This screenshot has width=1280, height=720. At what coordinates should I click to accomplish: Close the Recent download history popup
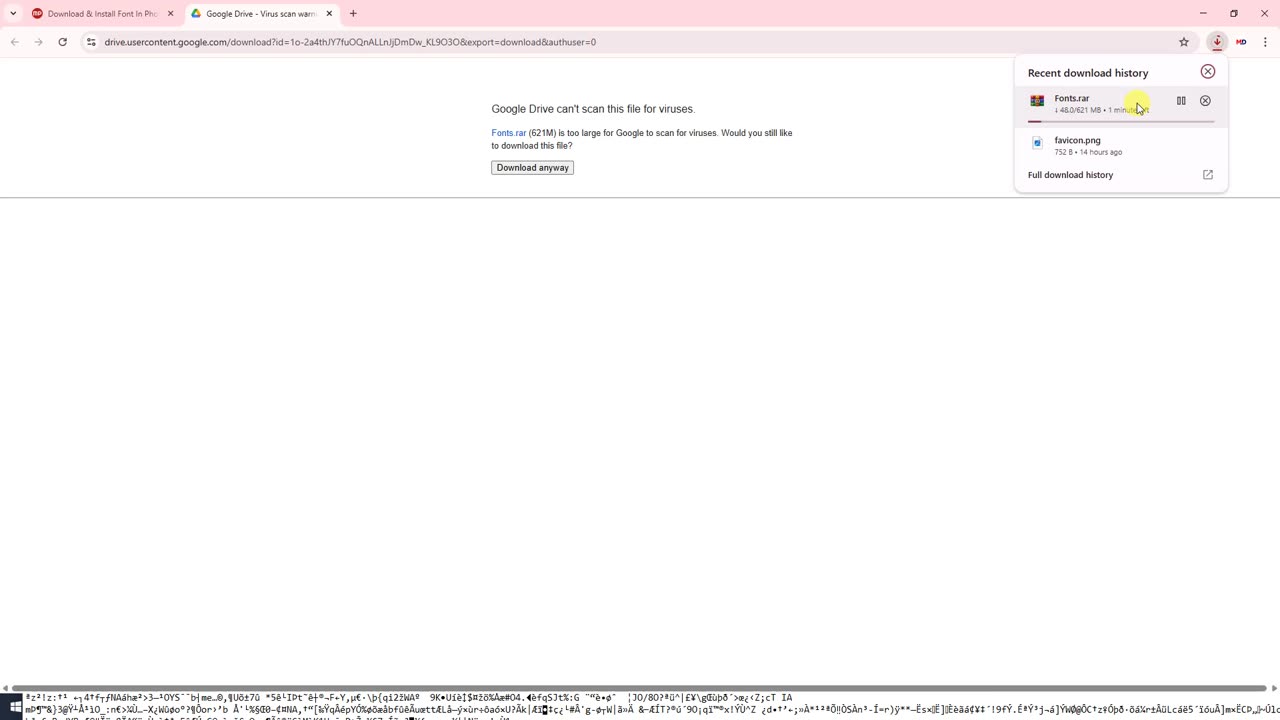coord(1208,72)
